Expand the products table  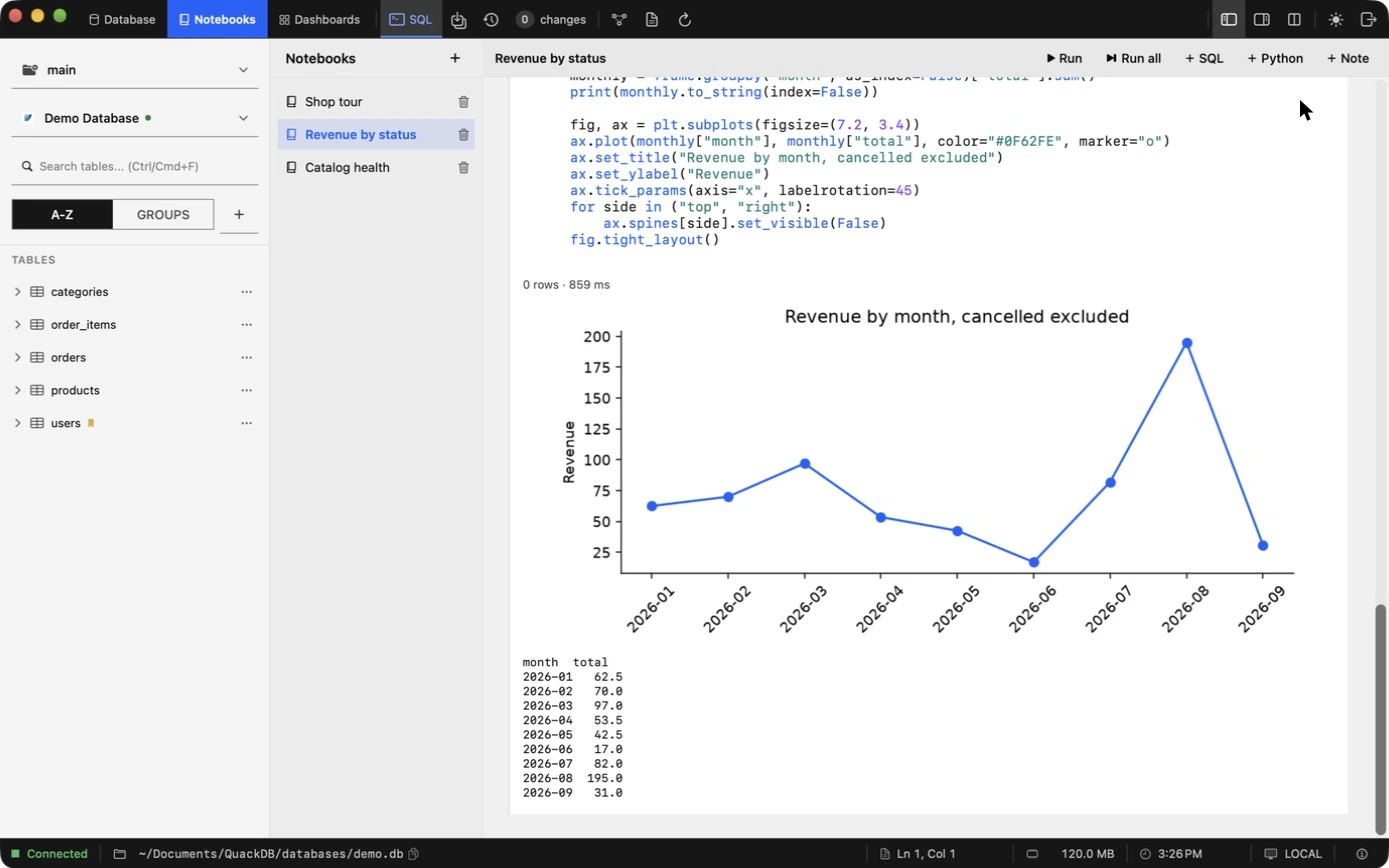tap(18, 391)
